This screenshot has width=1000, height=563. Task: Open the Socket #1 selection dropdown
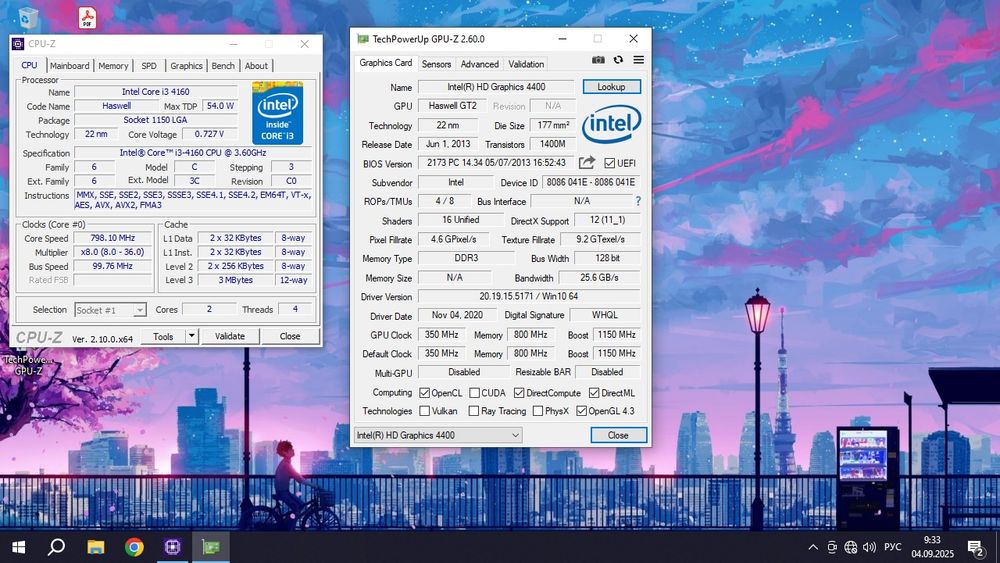pos(110,310)
